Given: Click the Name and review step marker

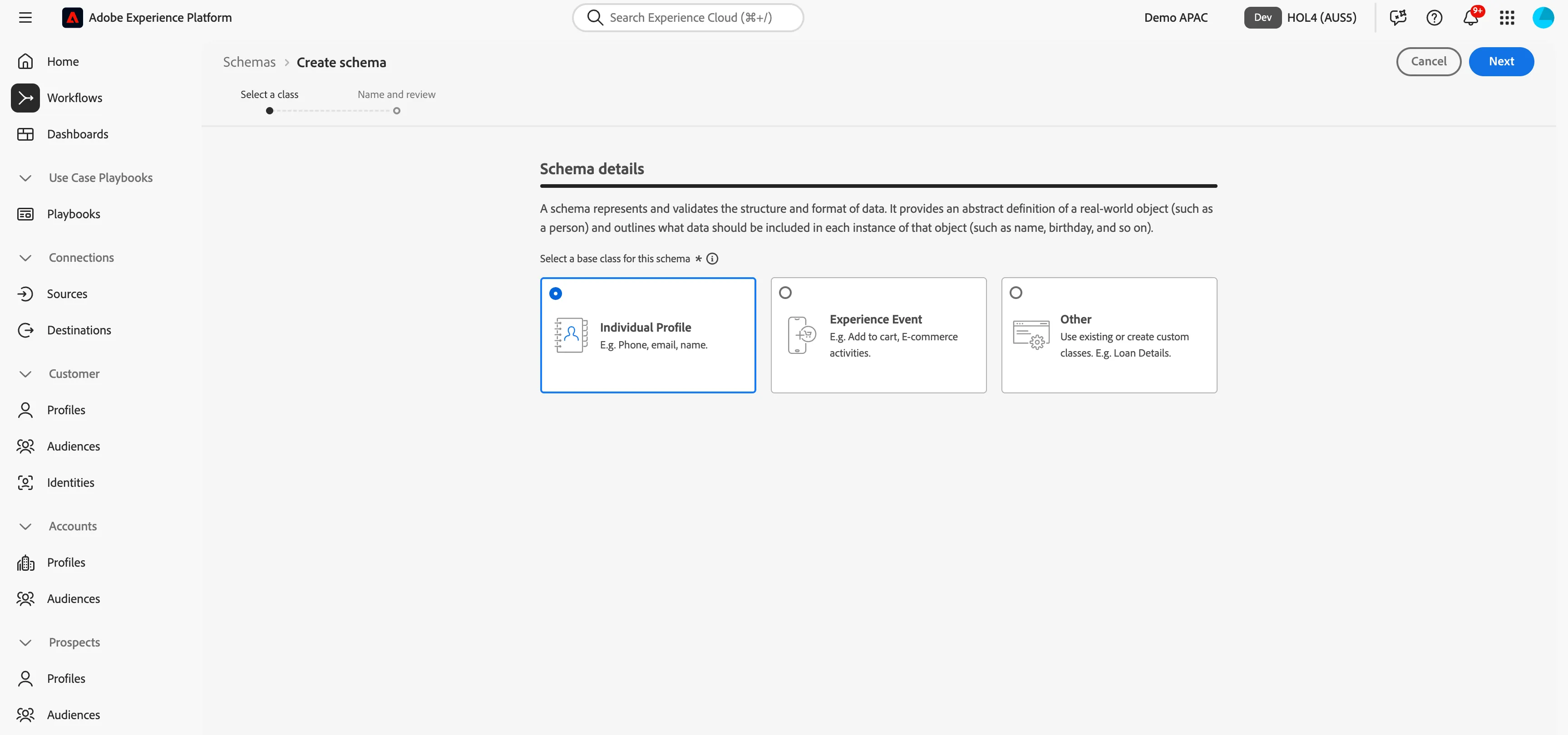Looking at the screenshot, I should [396, 111].
